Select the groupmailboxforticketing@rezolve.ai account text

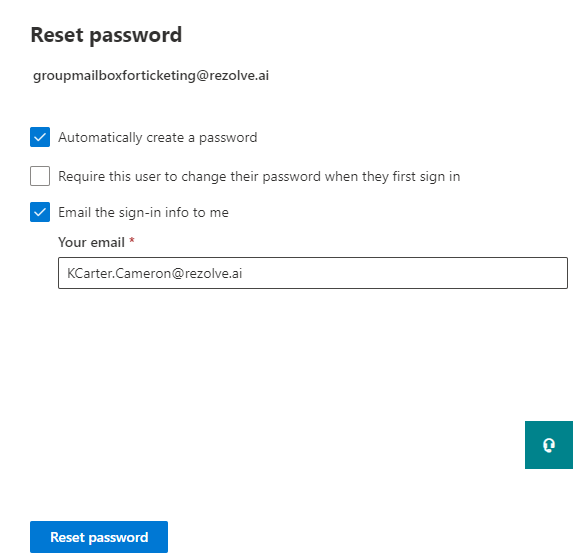click(151, 75)
